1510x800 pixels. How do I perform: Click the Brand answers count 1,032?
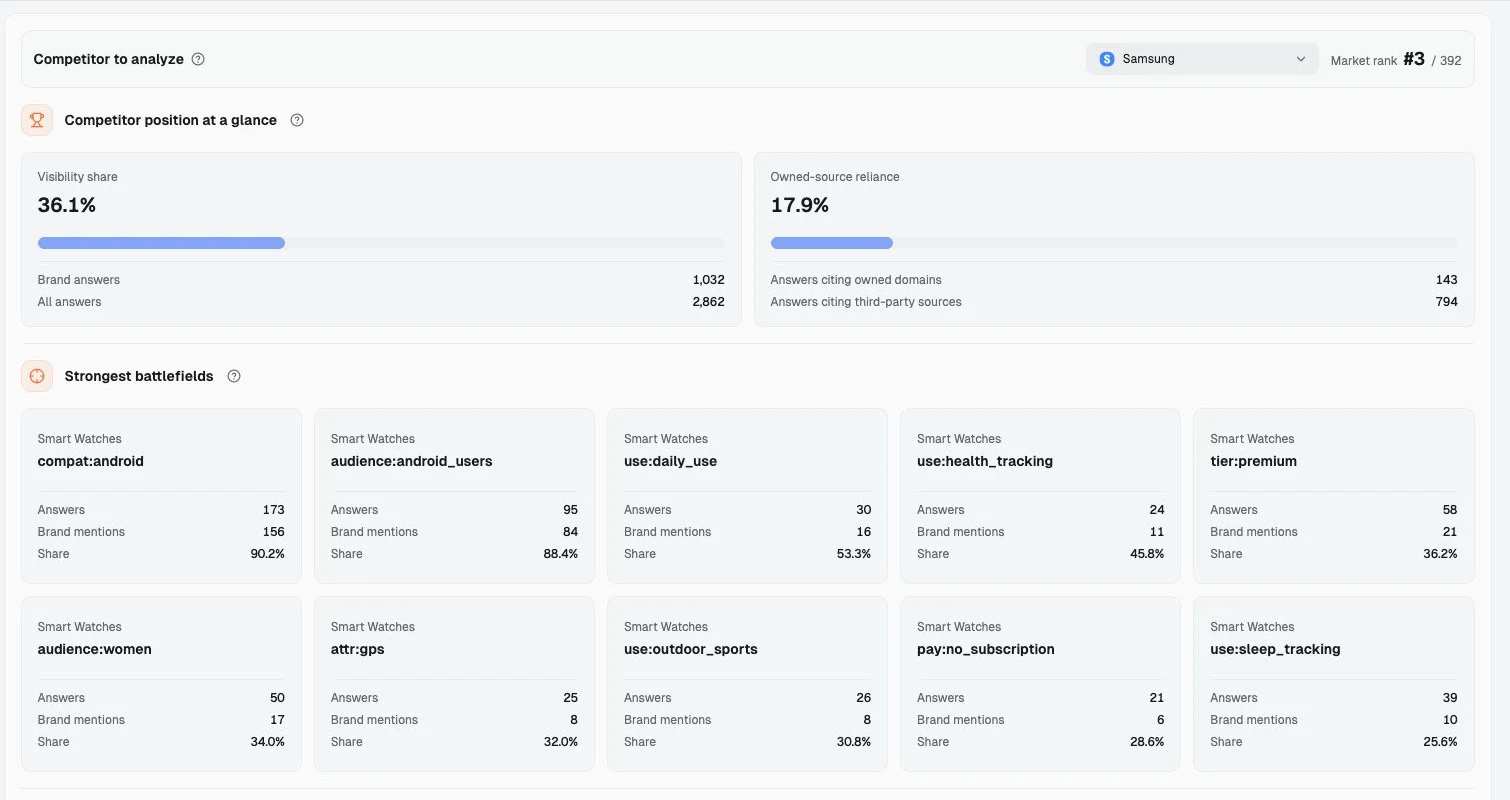click(x=708, y=280)
